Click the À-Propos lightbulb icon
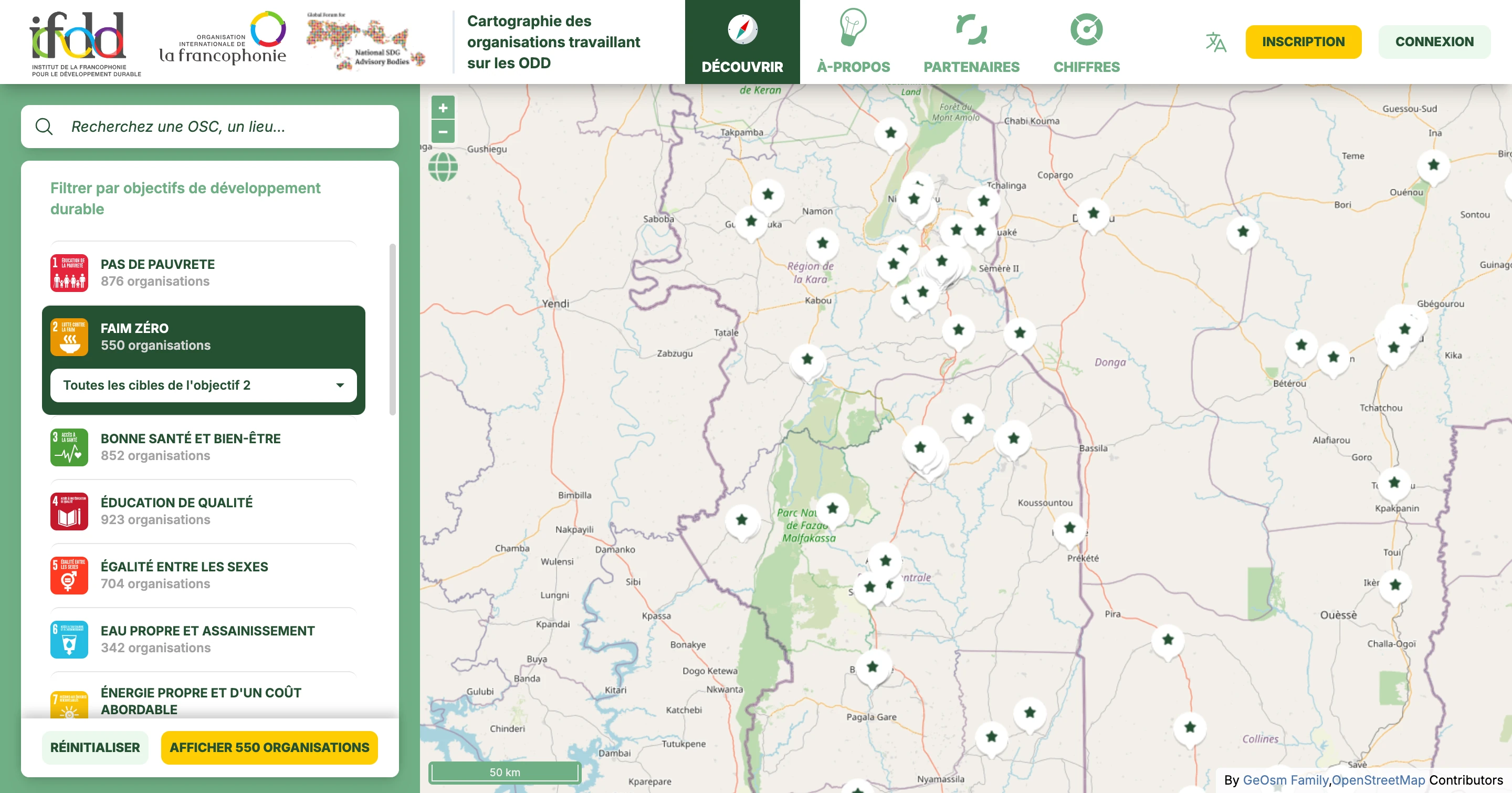1512x793 pixels. pyautogui.click(x=852, y=30)
